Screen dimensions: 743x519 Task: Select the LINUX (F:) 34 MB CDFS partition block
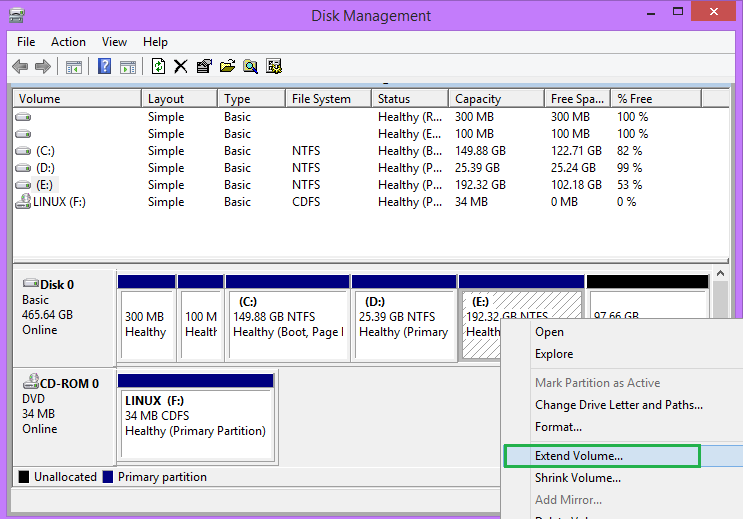(196, 417)
